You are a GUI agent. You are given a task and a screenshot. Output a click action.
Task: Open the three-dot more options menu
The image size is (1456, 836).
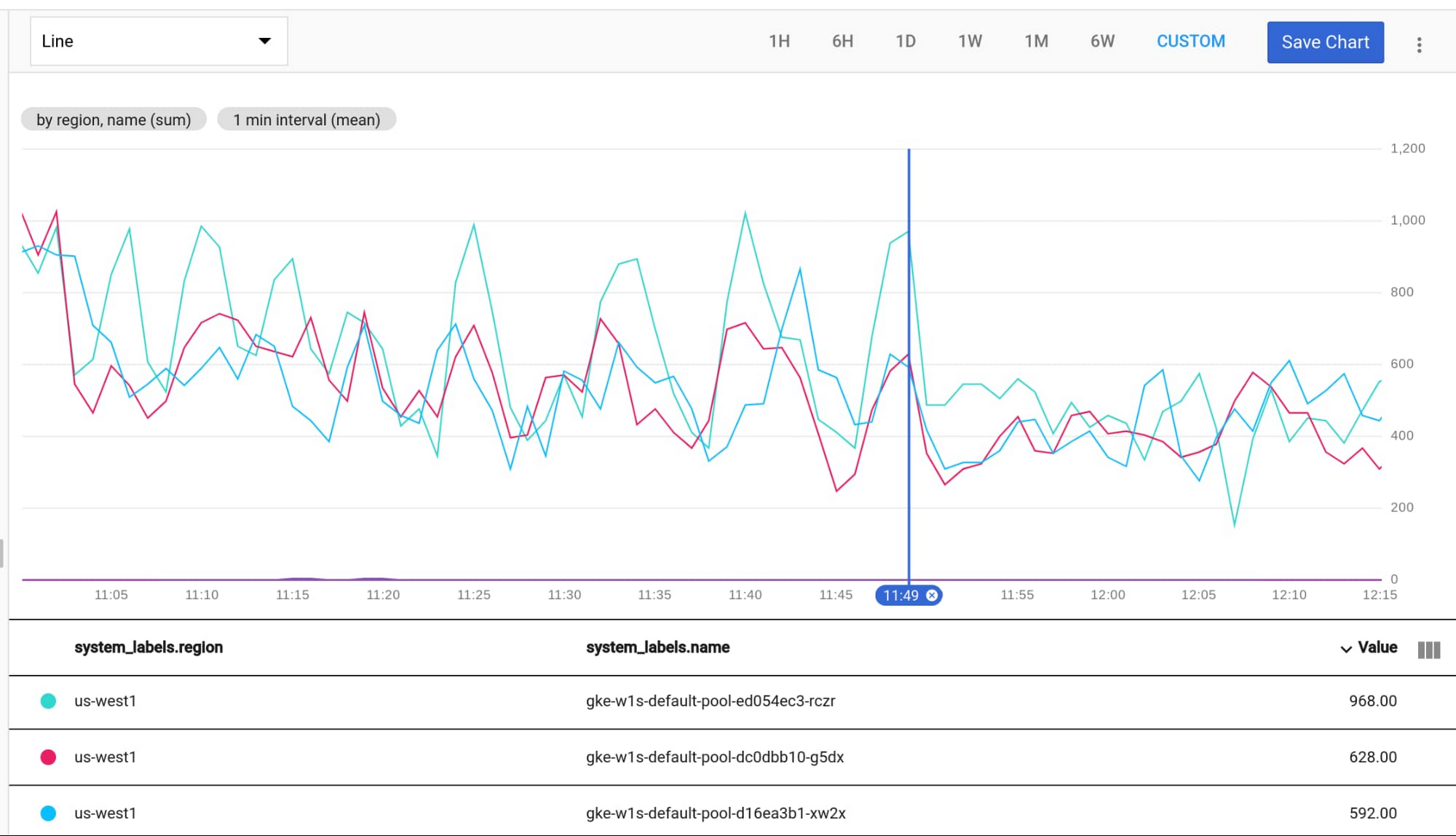point(1419,45)
